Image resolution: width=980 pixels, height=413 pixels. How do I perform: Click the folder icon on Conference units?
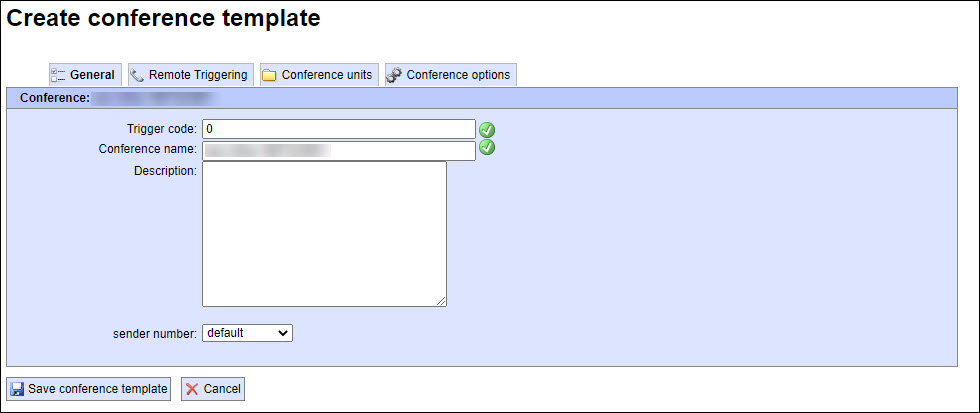269,75
